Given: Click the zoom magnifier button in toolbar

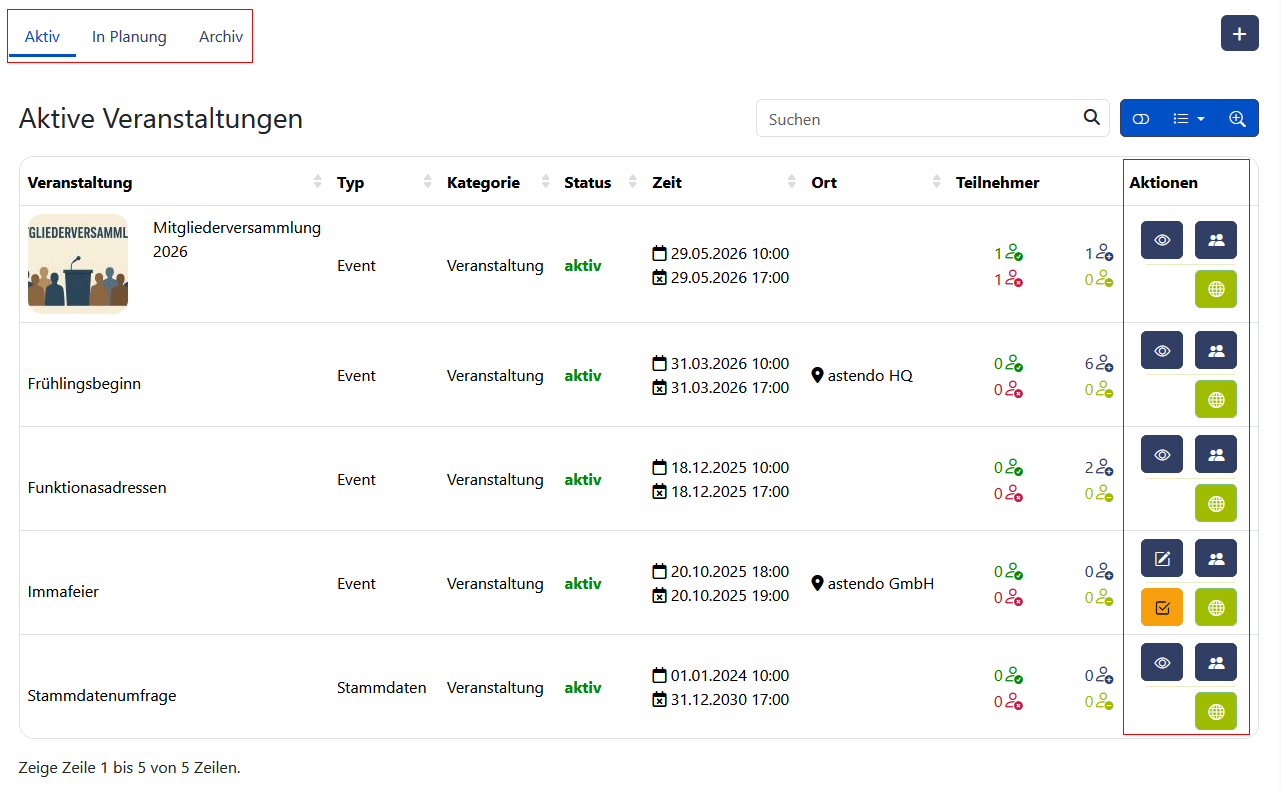Looking at the screenshot, I should click(x=1237, y=118).
